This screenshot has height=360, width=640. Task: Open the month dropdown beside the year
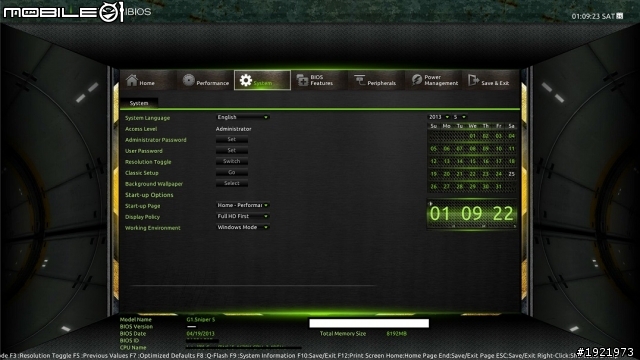[459, 117]
